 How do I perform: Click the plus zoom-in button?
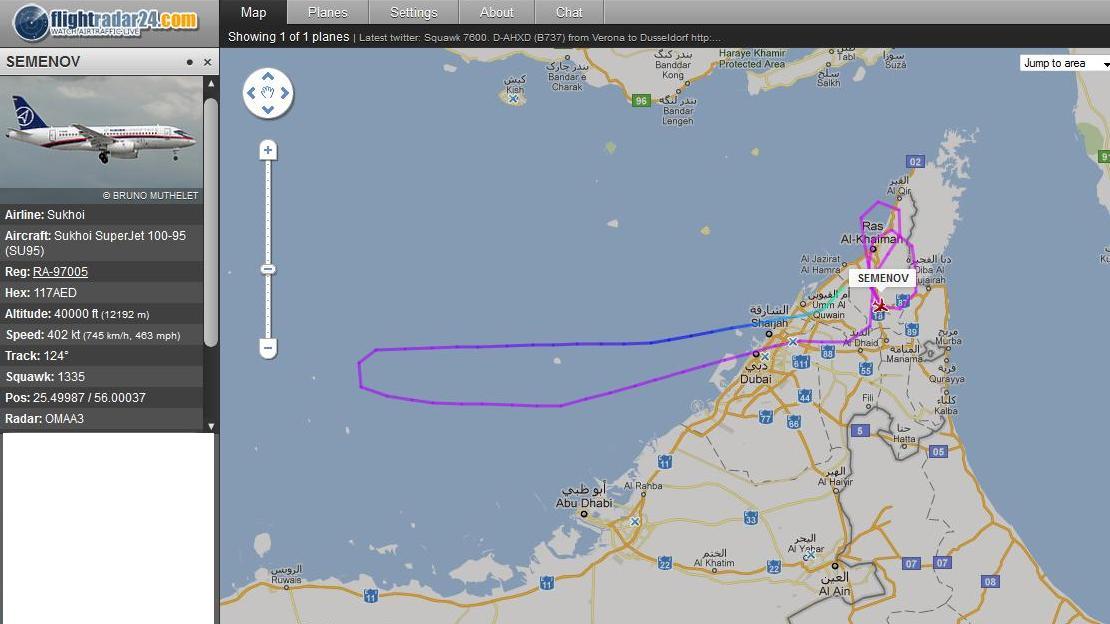point(268,150)
